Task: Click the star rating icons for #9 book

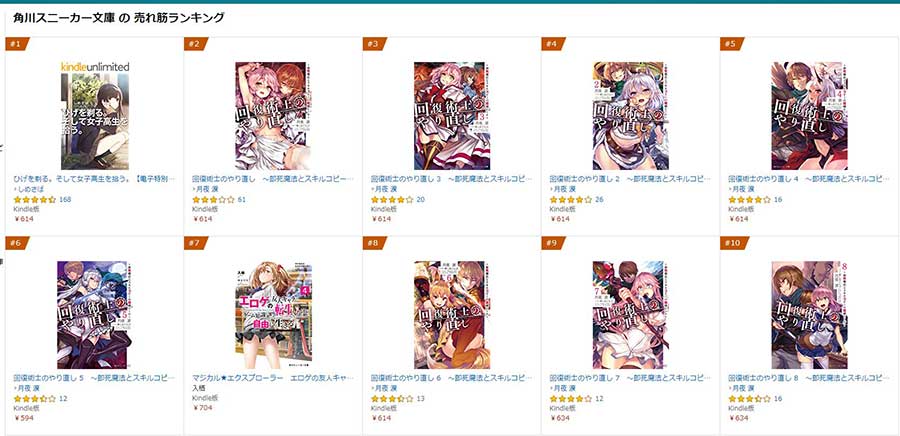Action: click(571, 398)
